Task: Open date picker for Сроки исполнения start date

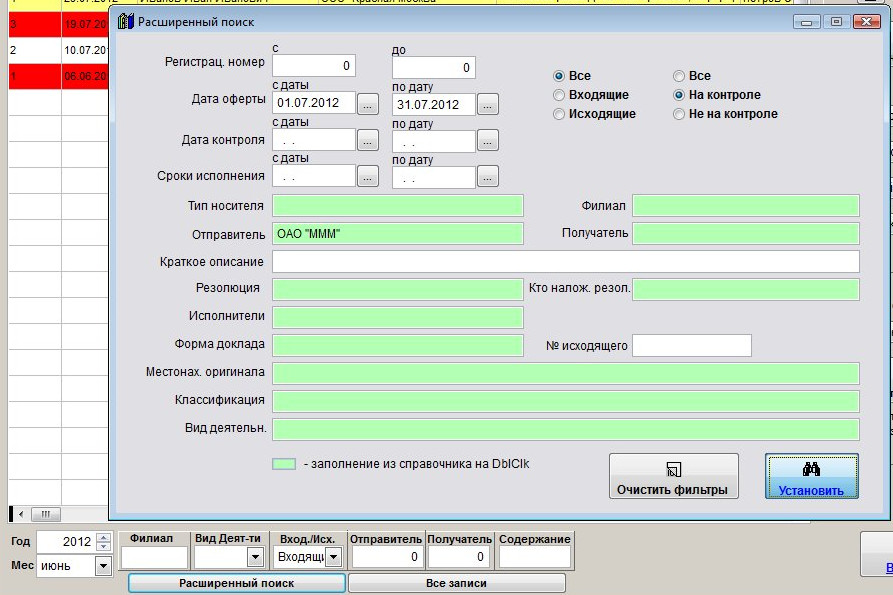Action: (368, 177)
